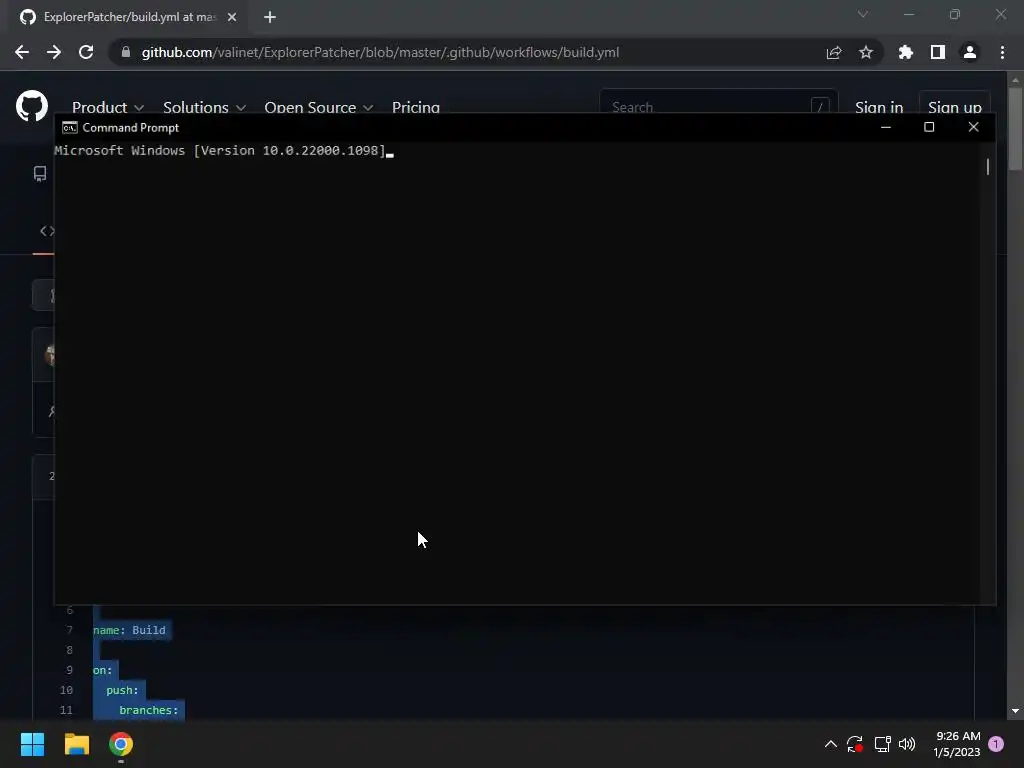Maximize the Command Prompt window
The height and width of the screenshot is (768, 1024).
point(929,127)
